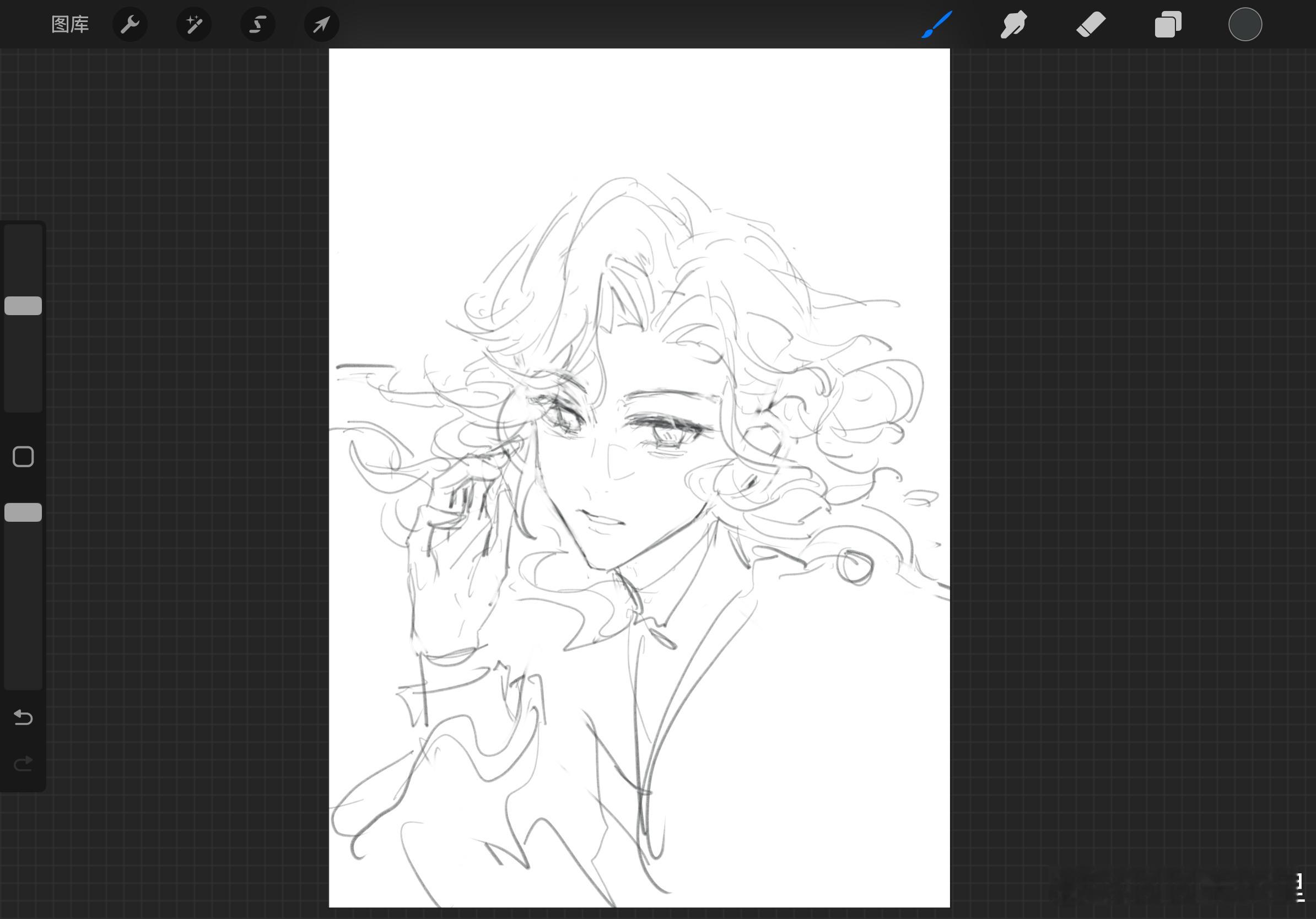Open the Layers panel
The height and width of the screenshot is (919, 1316).
(x=1168, y=25)
